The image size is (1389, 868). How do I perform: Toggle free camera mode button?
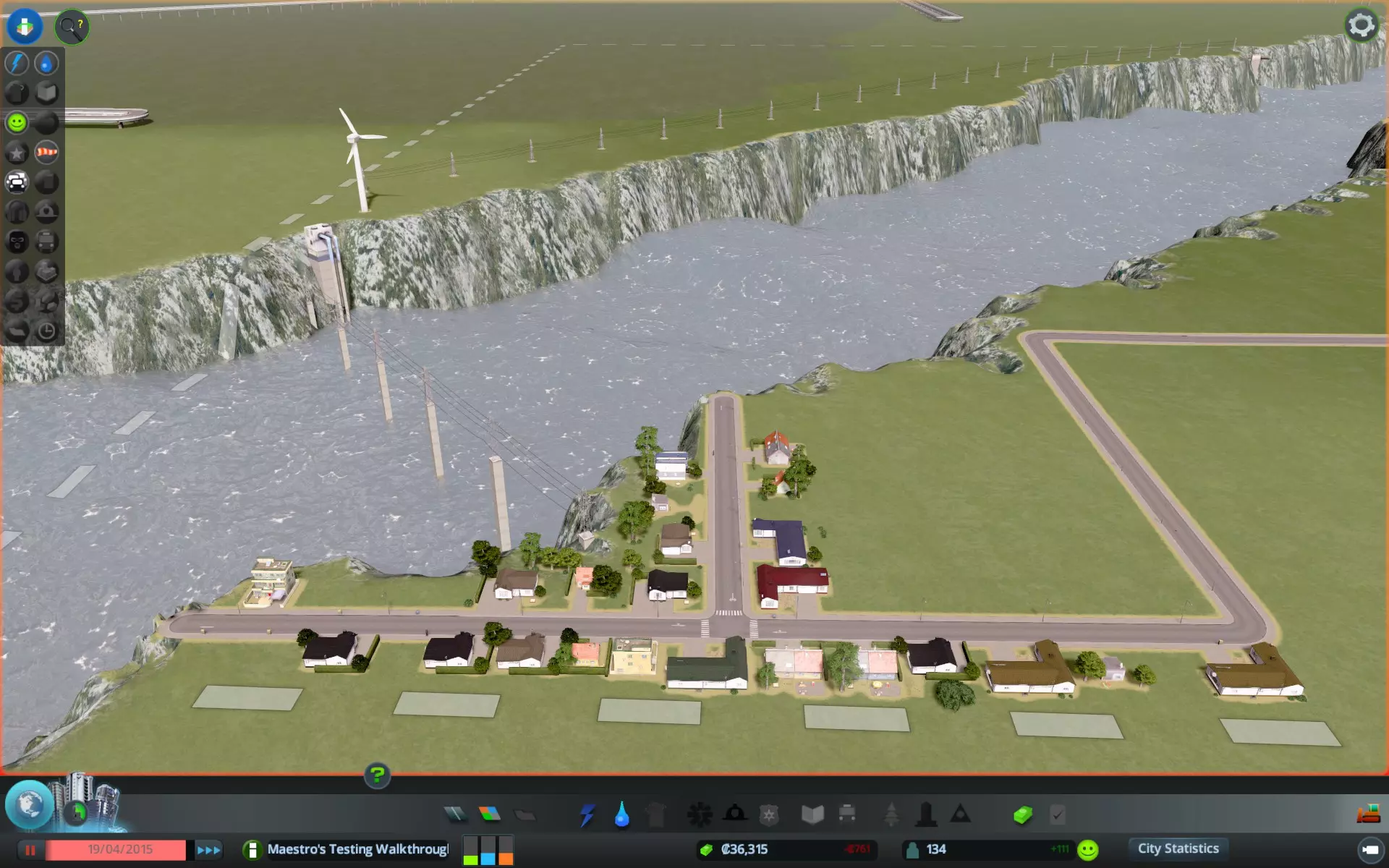point(1369,849)
